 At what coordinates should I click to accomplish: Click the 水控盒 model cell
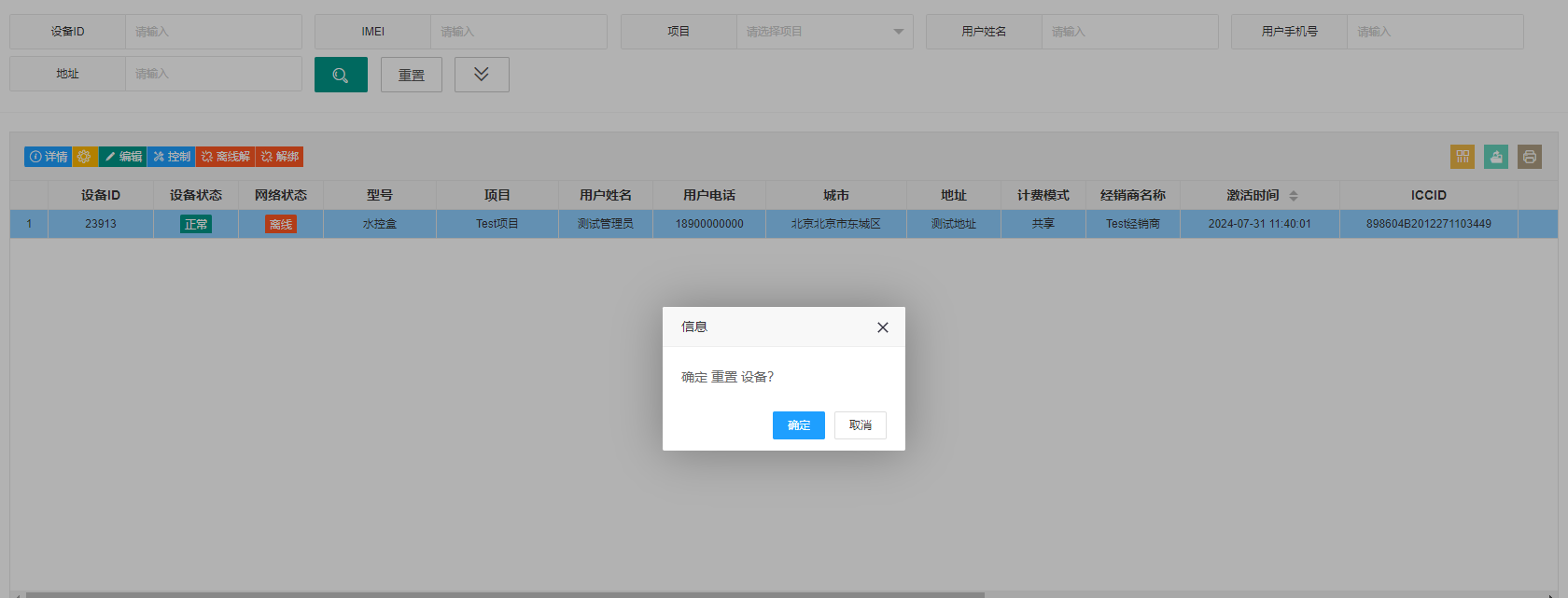pos(380,224)
